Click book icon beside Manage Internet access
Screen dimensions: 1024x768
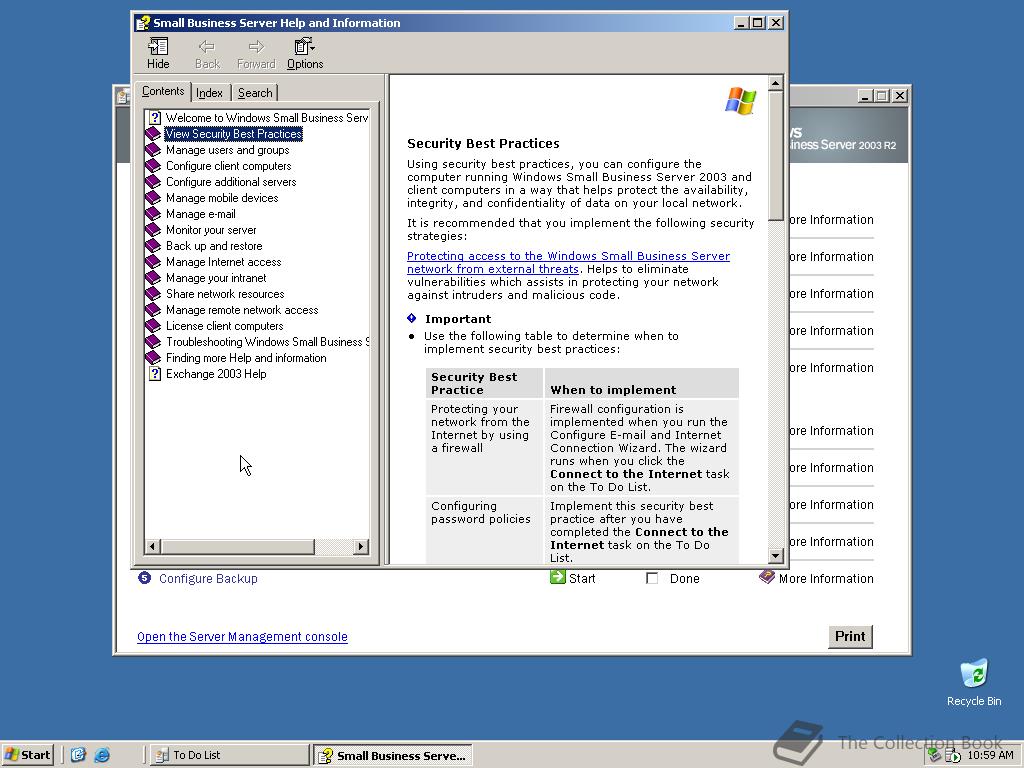pyautogui.click(x=153, y=262)
